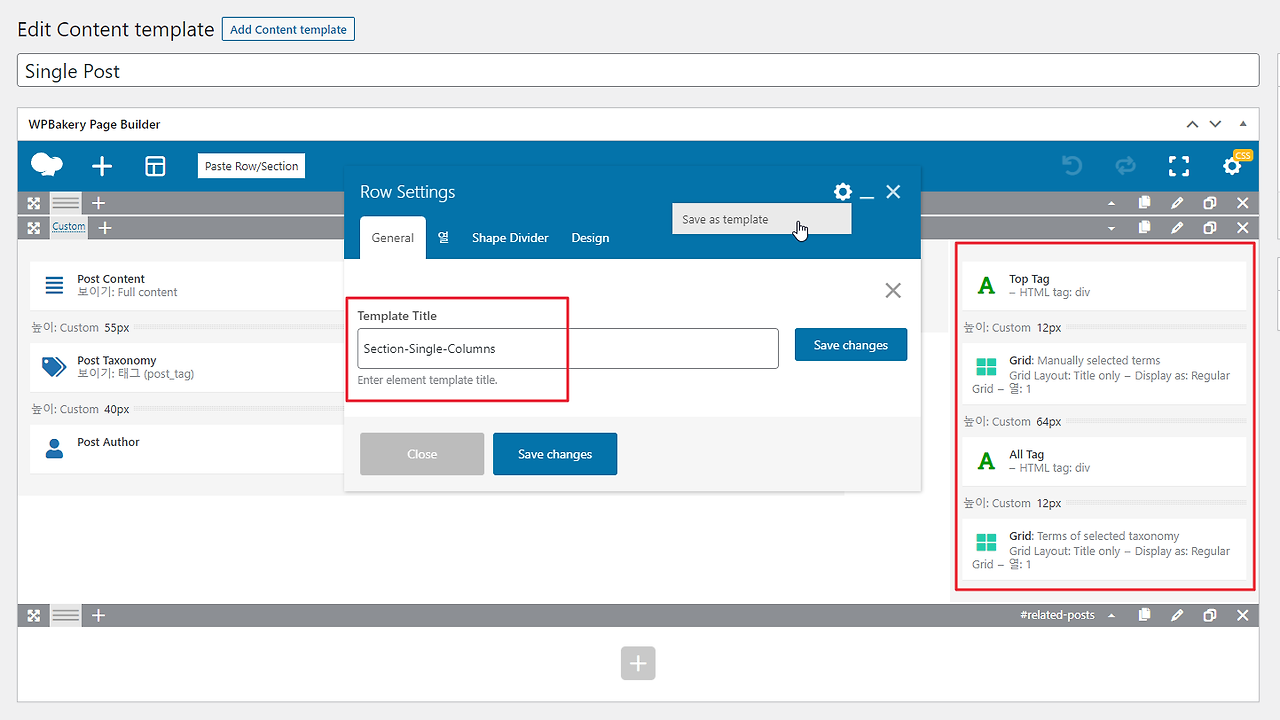Click the #related-posts row ID label

(x=1057, y=615)
